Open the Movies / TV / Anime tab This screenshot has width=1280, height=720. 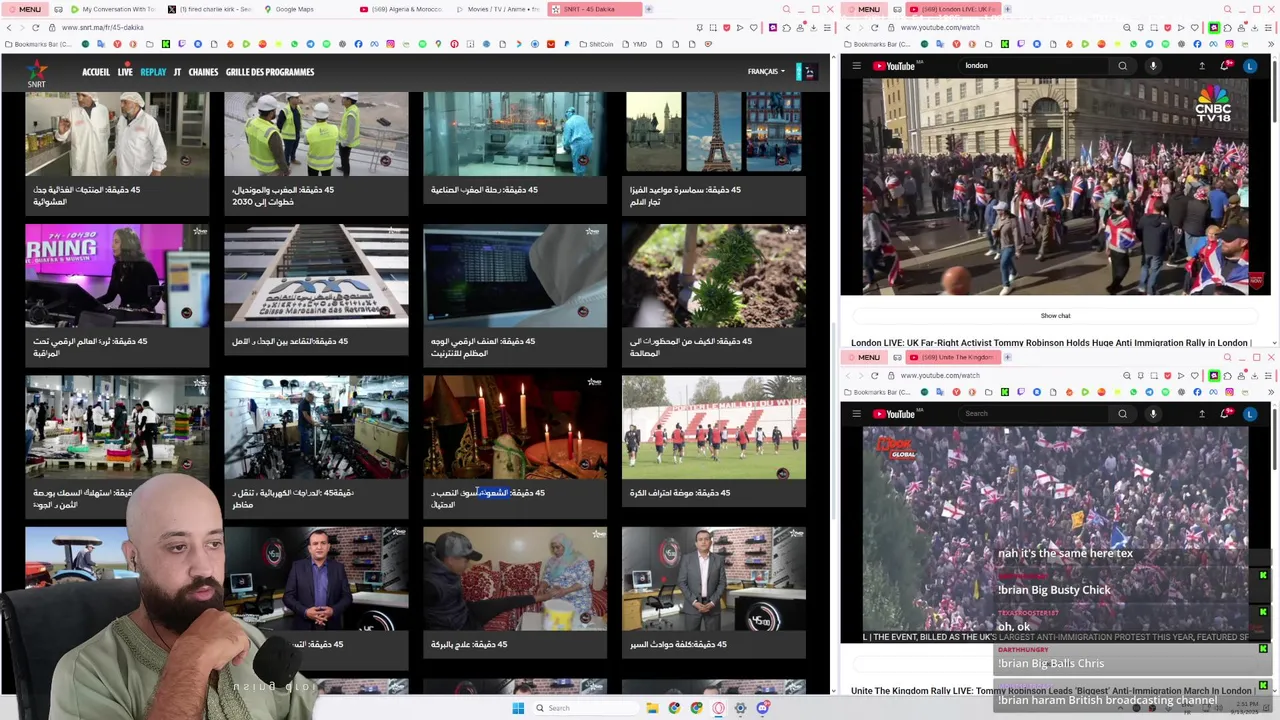tap(497, 9)
